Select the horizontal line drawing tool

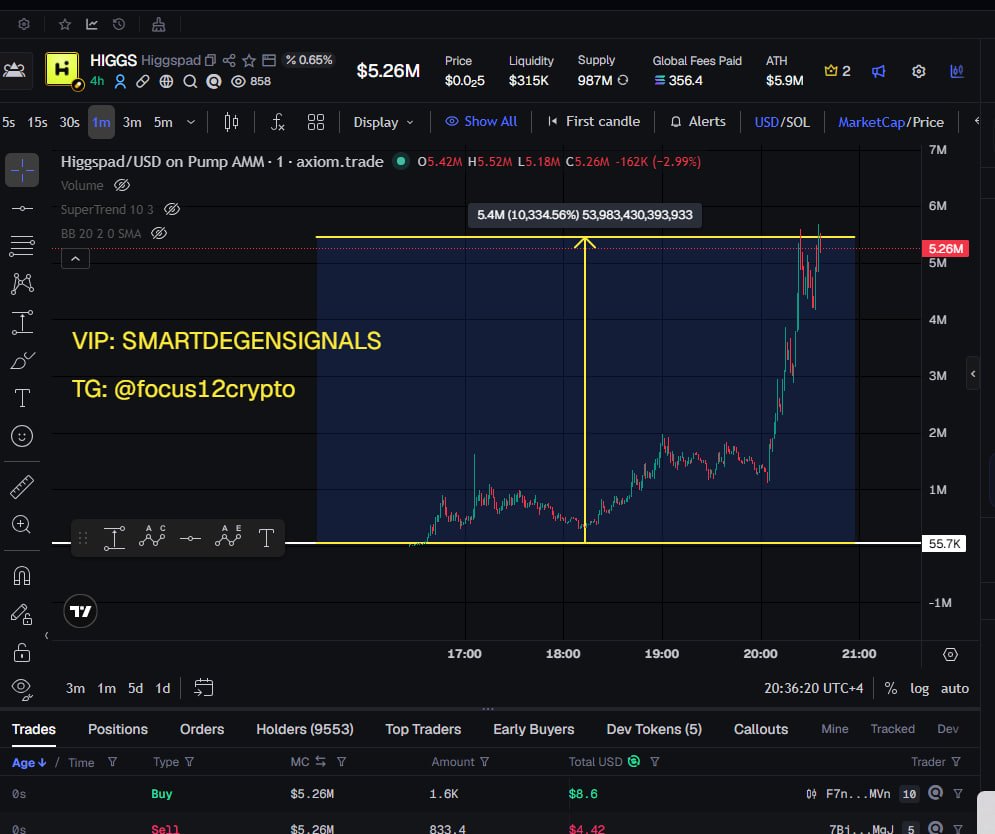click(x=22, y=208)
